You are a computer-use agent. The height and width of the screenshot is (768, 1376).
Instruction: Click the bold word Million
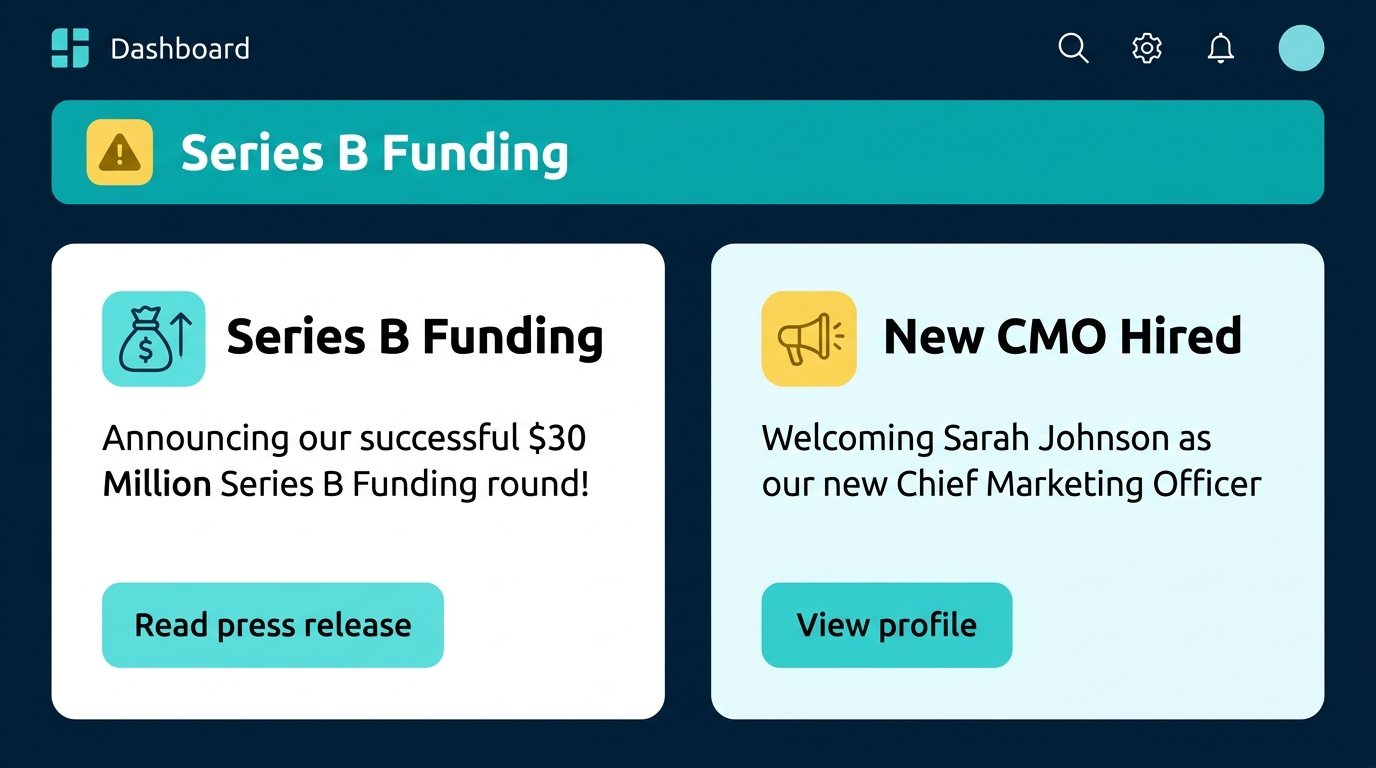click(156, 484)
